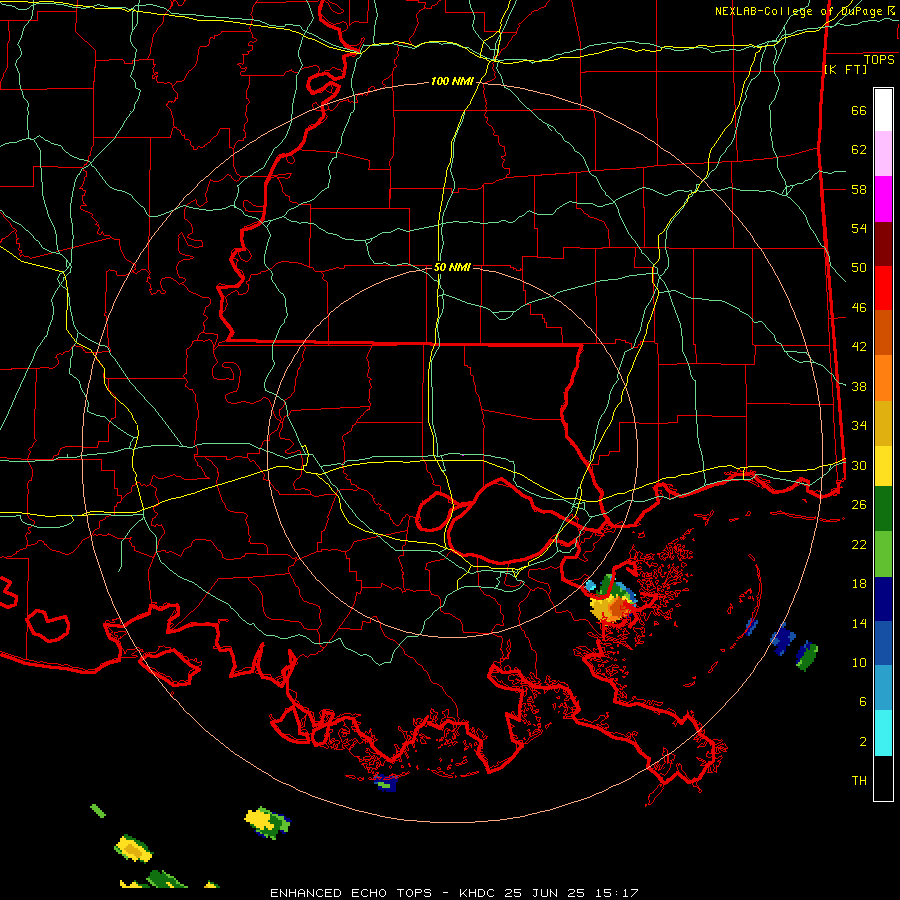
Task: Click the legend value 6
Action: click(862, 702)
